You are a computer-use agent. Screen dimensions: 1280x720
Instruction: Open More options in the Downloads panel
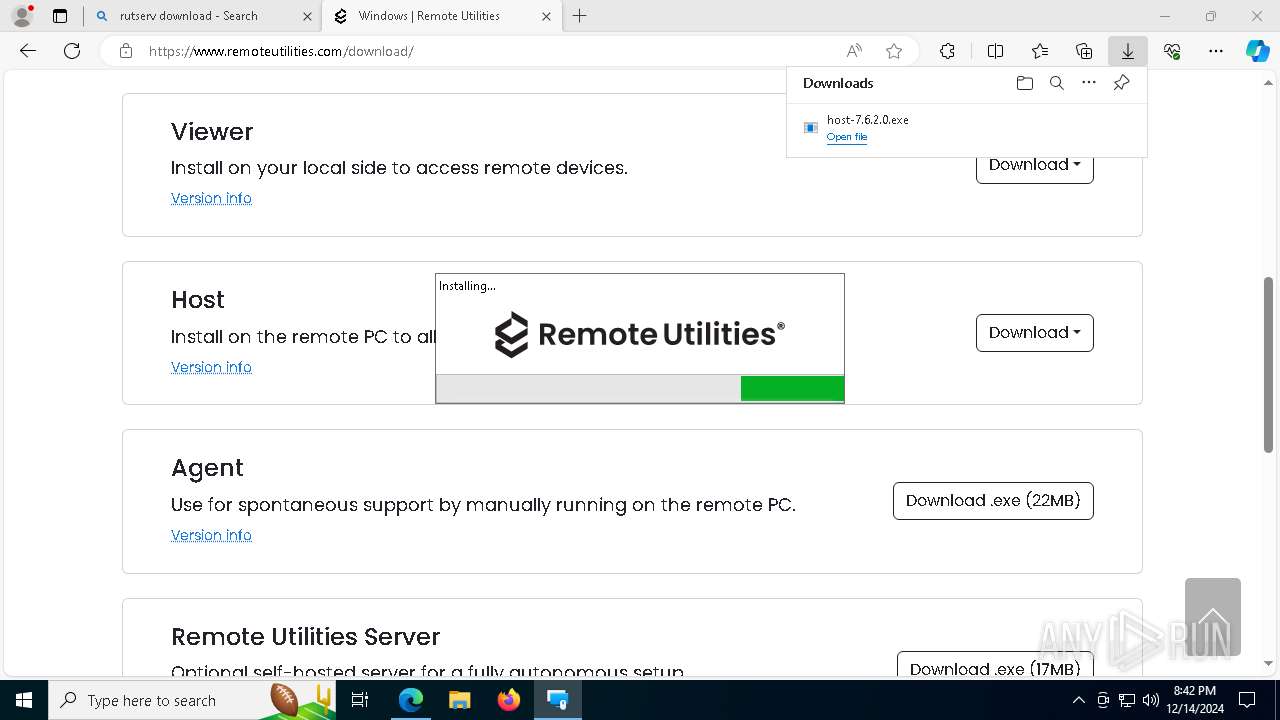(x=1089, y=83)
